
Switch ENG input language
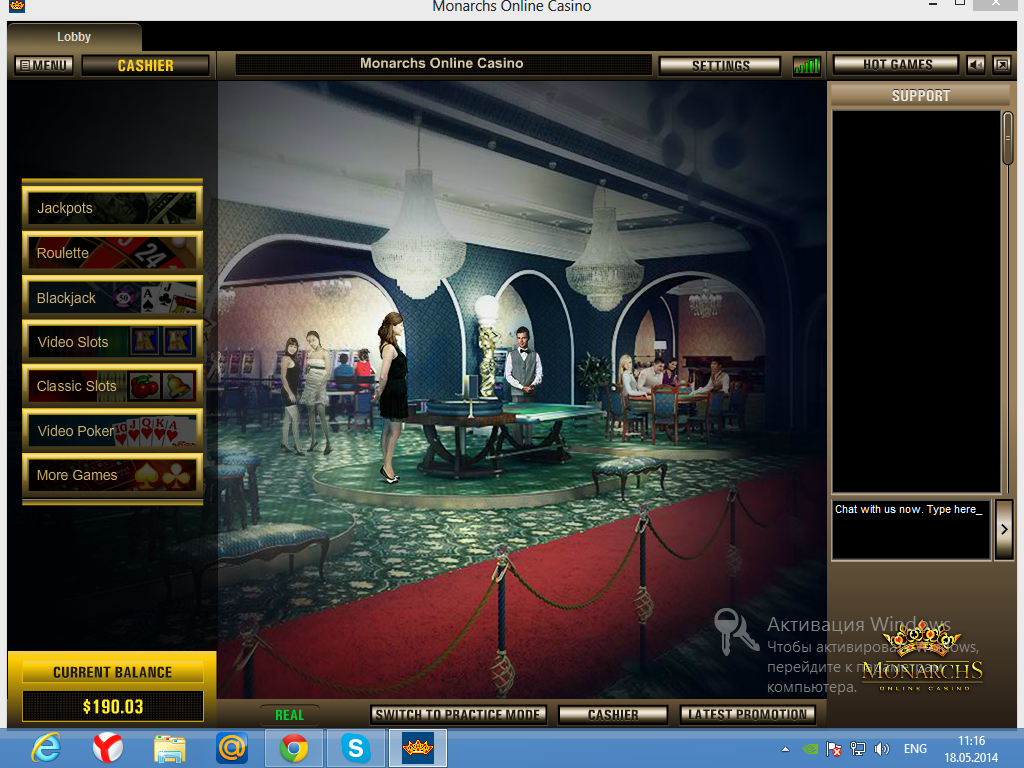915,749
